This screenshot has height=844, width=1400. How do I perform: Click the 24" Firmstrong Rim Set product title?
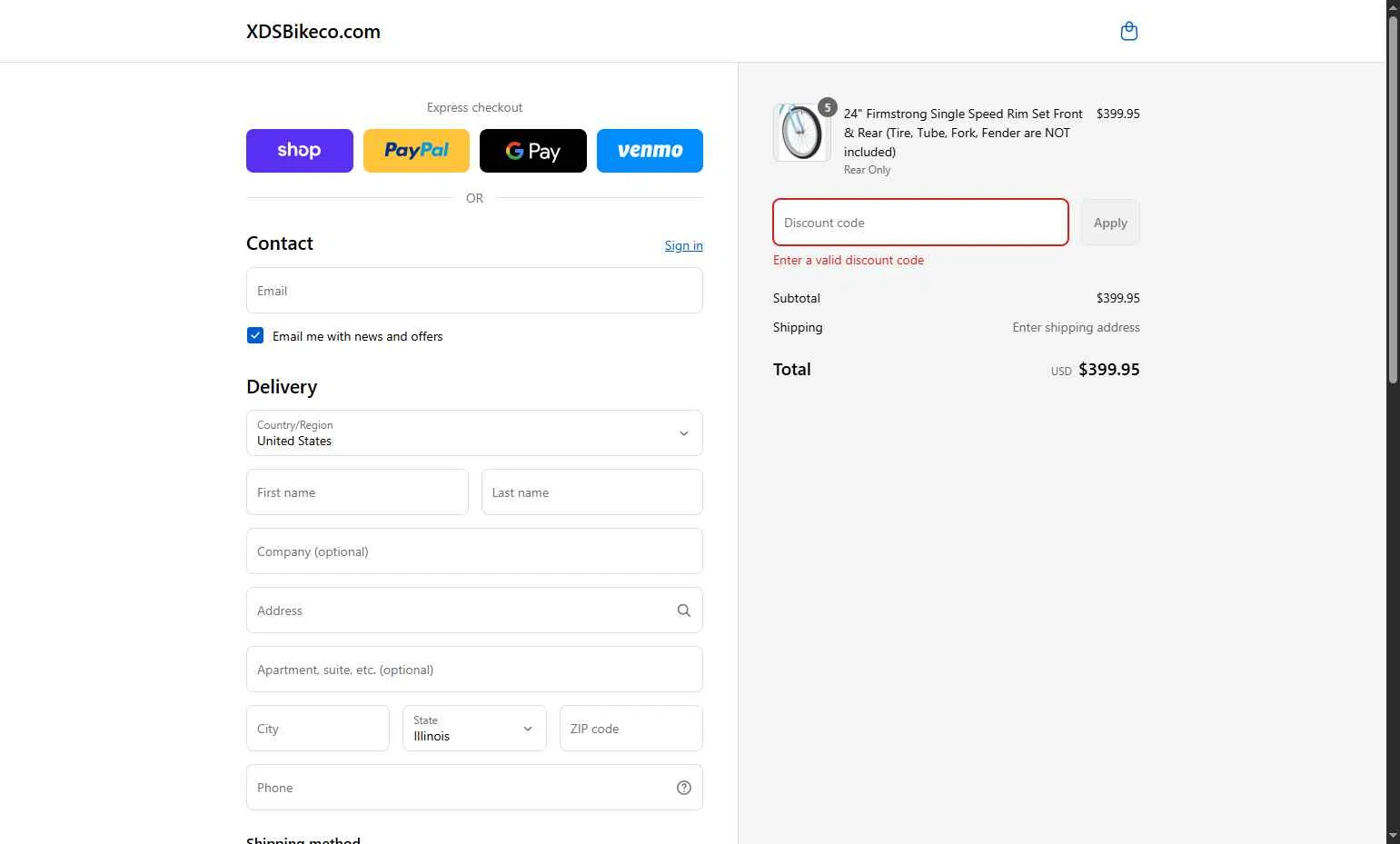coord(963,133)
